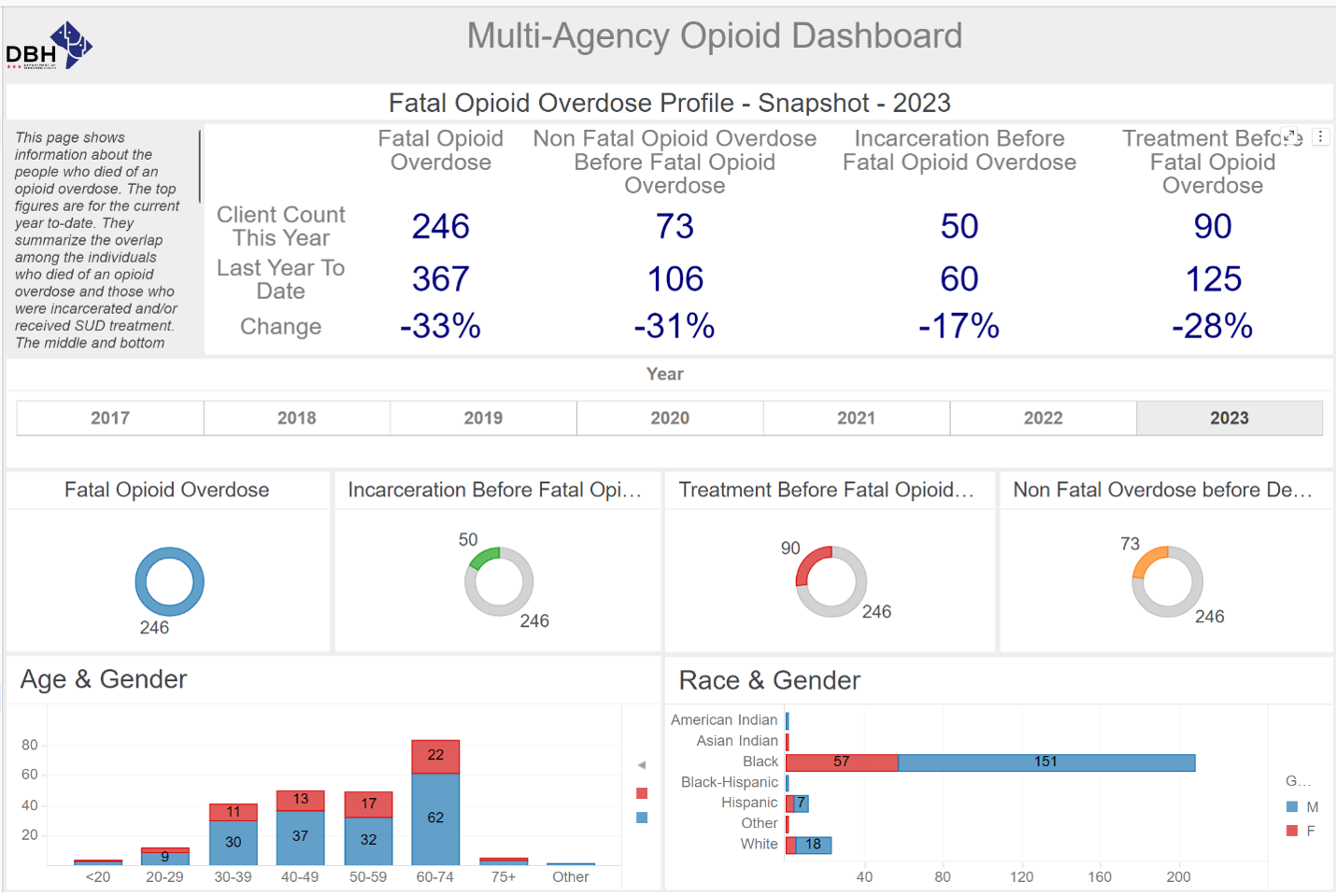Collapse the Age & Gender chart legend
The height and width of the screenshot is (896, 1336).
642,763
